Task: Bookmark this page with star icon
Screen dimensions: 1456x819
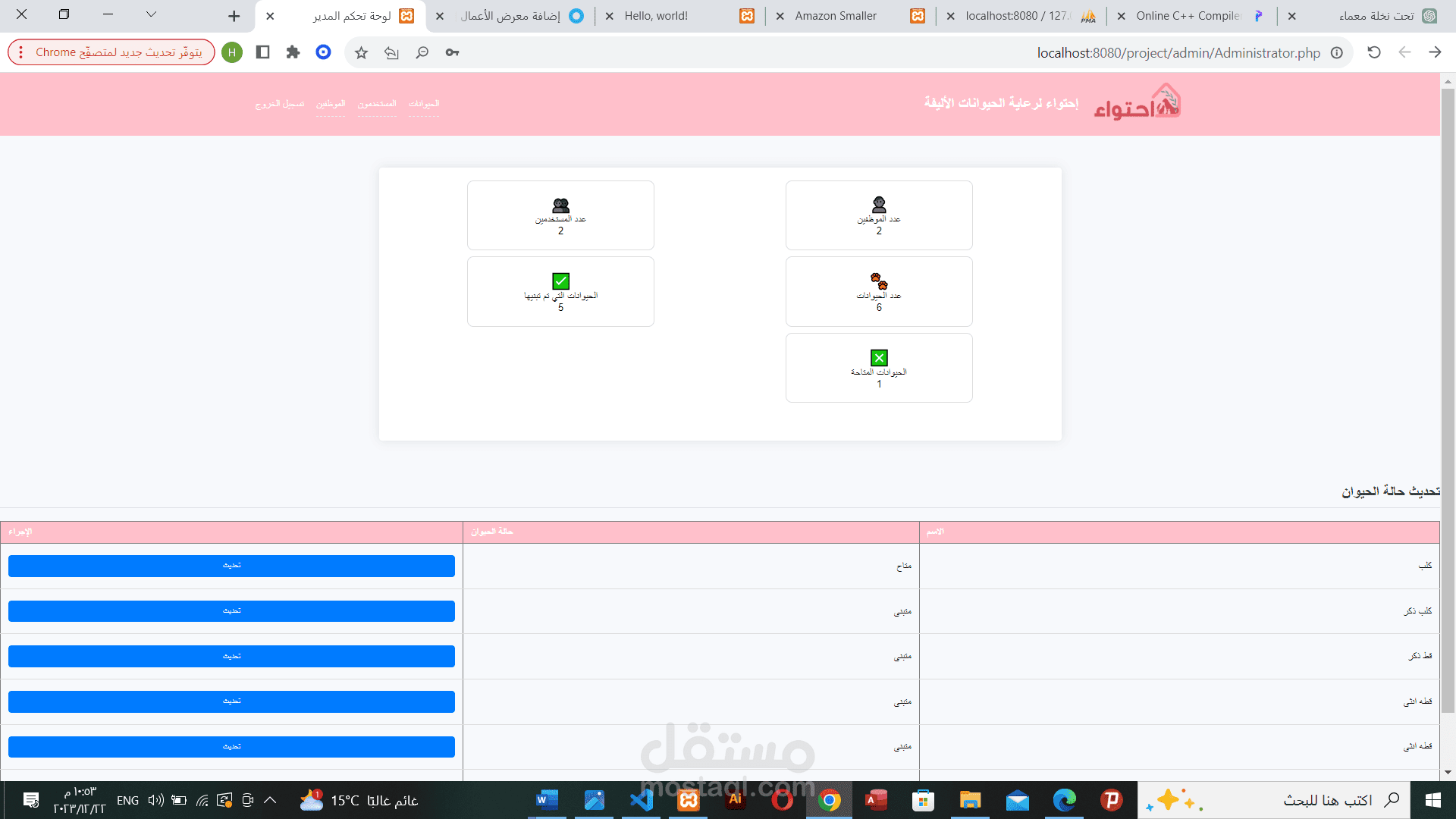Action: 361,52
